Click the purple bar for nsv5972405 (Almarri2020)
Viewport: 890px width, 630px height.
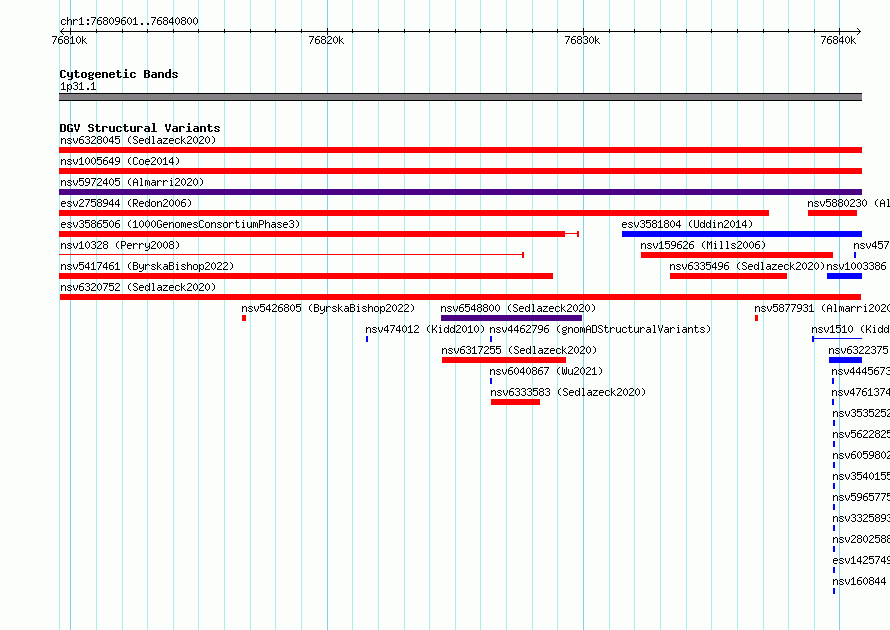(460, 192)
